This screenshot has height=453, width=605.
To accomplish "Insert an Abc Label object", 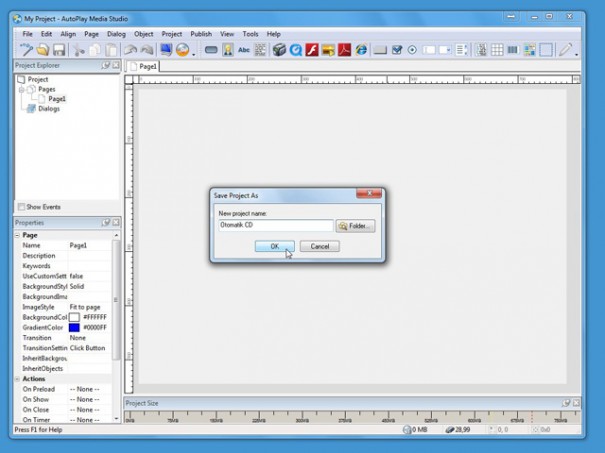I will (244, 50).
